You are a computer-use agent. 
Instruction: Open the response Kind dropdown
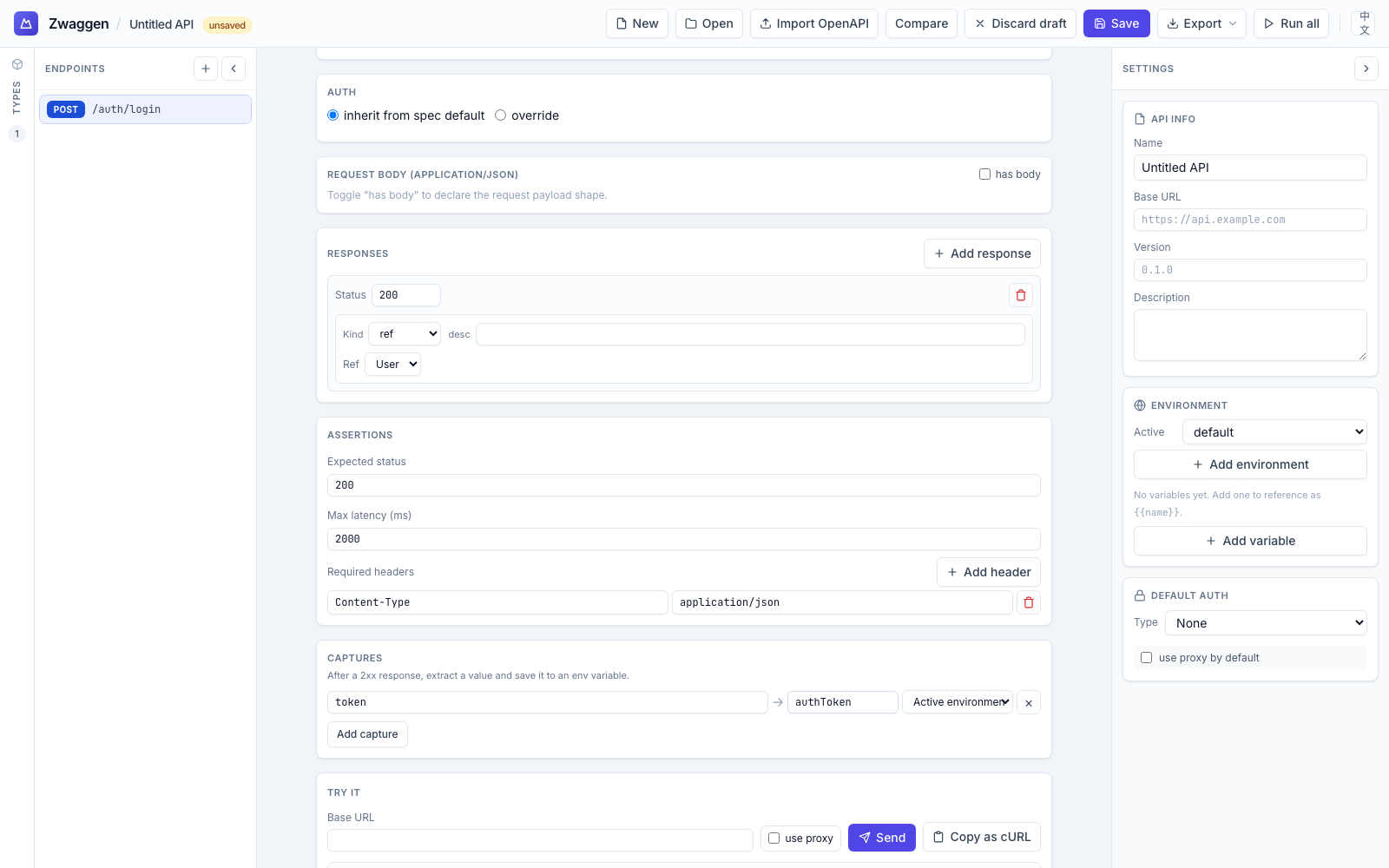click(405, 334)
